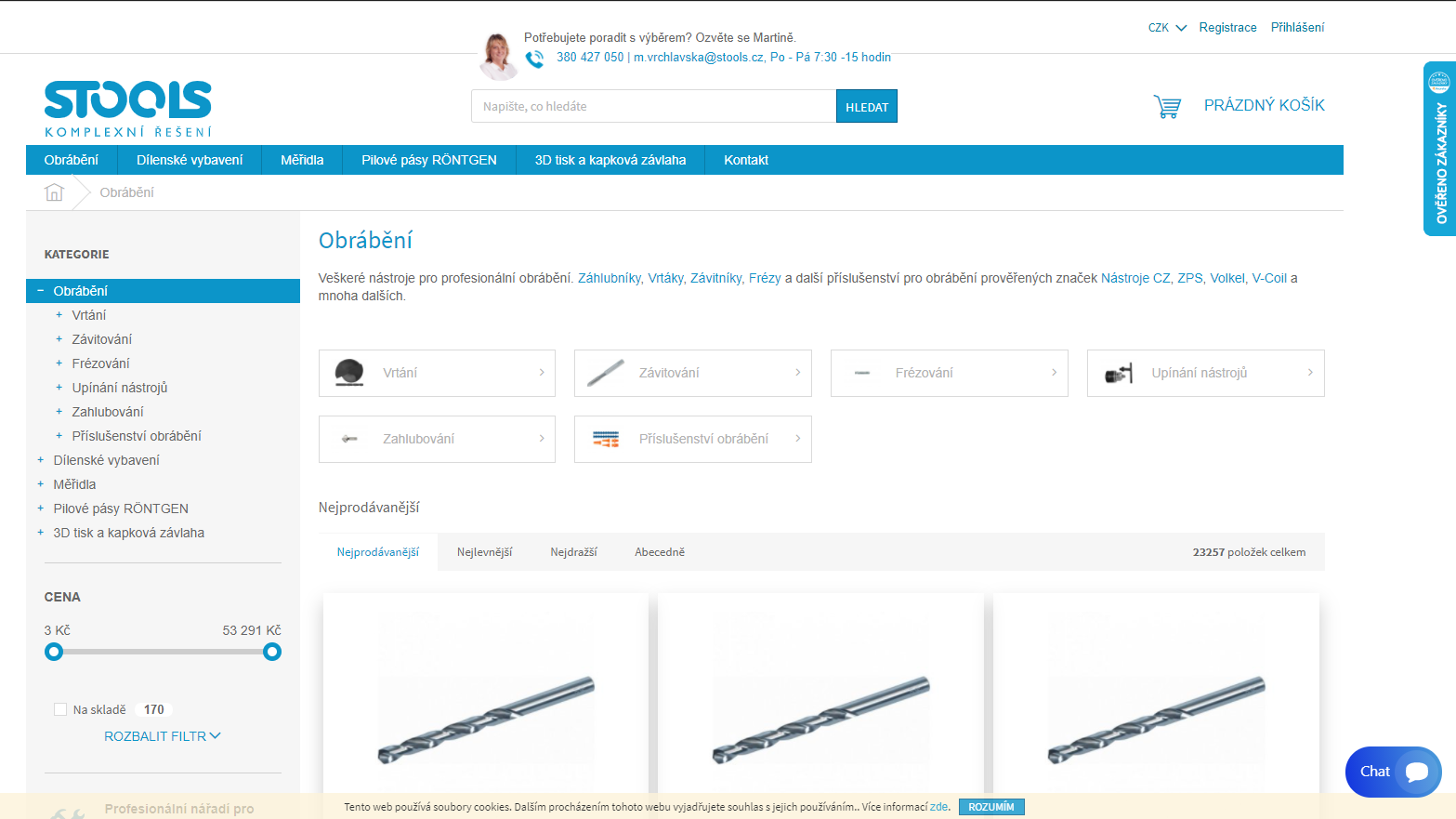The image size is (1456, 819).
Task: Follow the Záhlubníky link in description
Action: [x=610, y=278]
